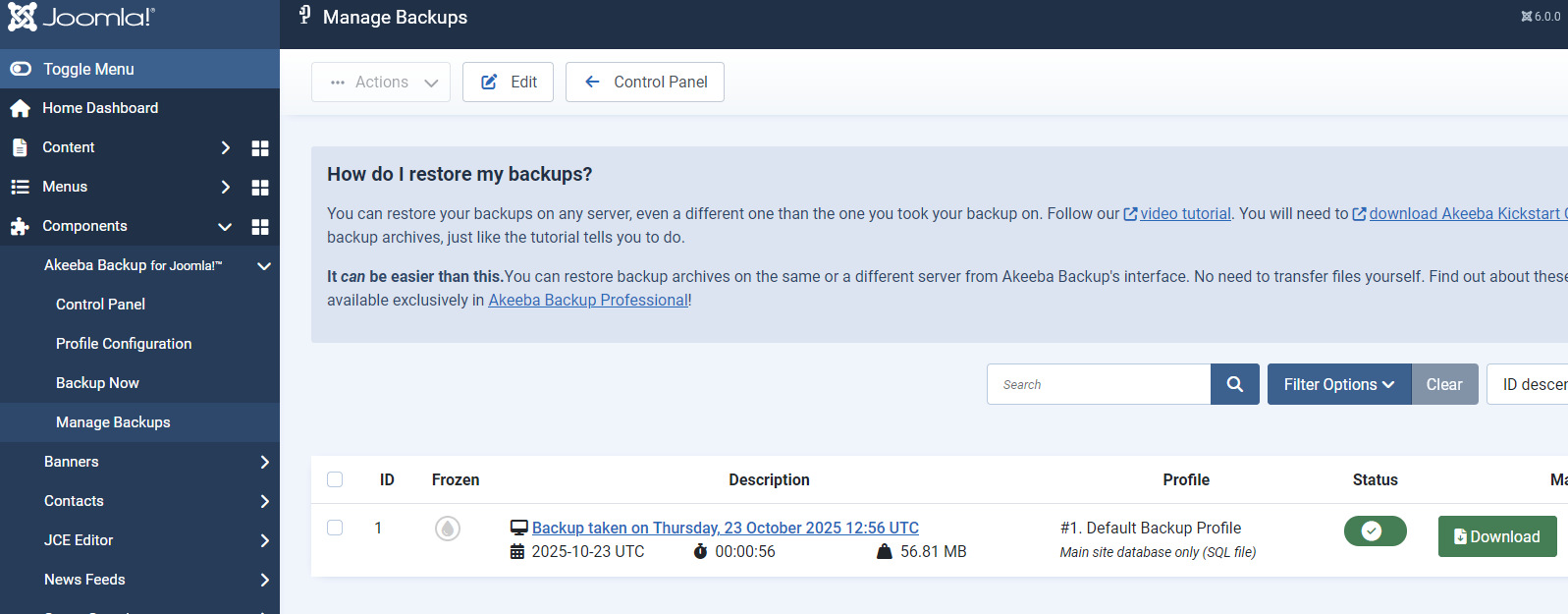Image resolution: width=1568 pixels, height=614 pixels.
Task: Click '#1. Default Backup Profile' text
Action: (x=1151, y=528)
